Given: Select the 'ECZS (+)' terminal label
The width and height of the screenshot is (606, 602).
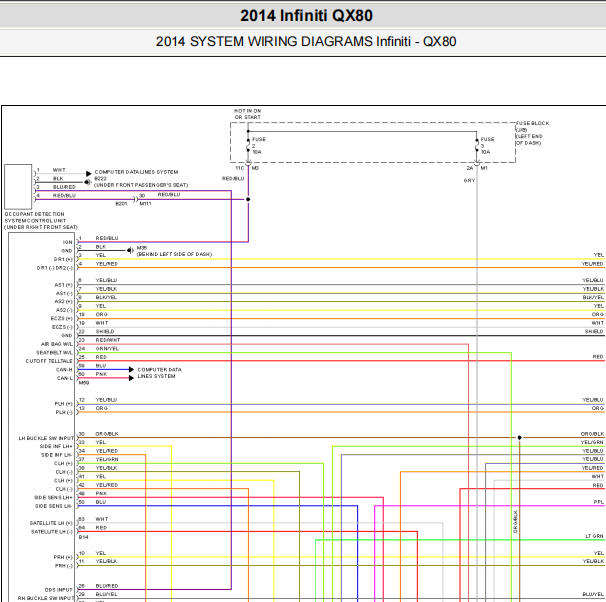Looking at the screenshot, I should click(x=62, y=318).
